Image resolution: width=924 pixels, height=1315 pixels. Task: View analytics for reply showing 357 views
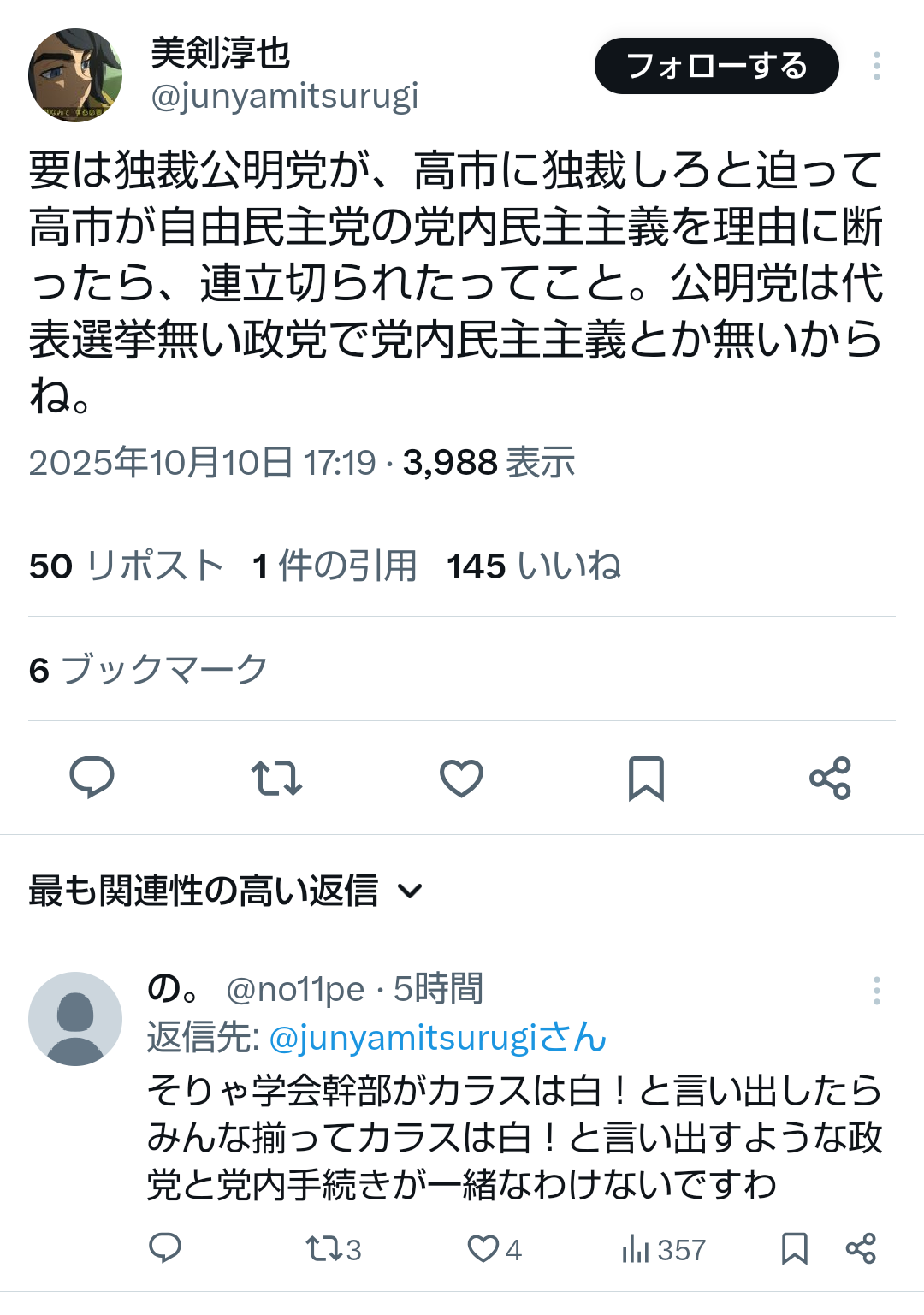tap(663, 1249)
